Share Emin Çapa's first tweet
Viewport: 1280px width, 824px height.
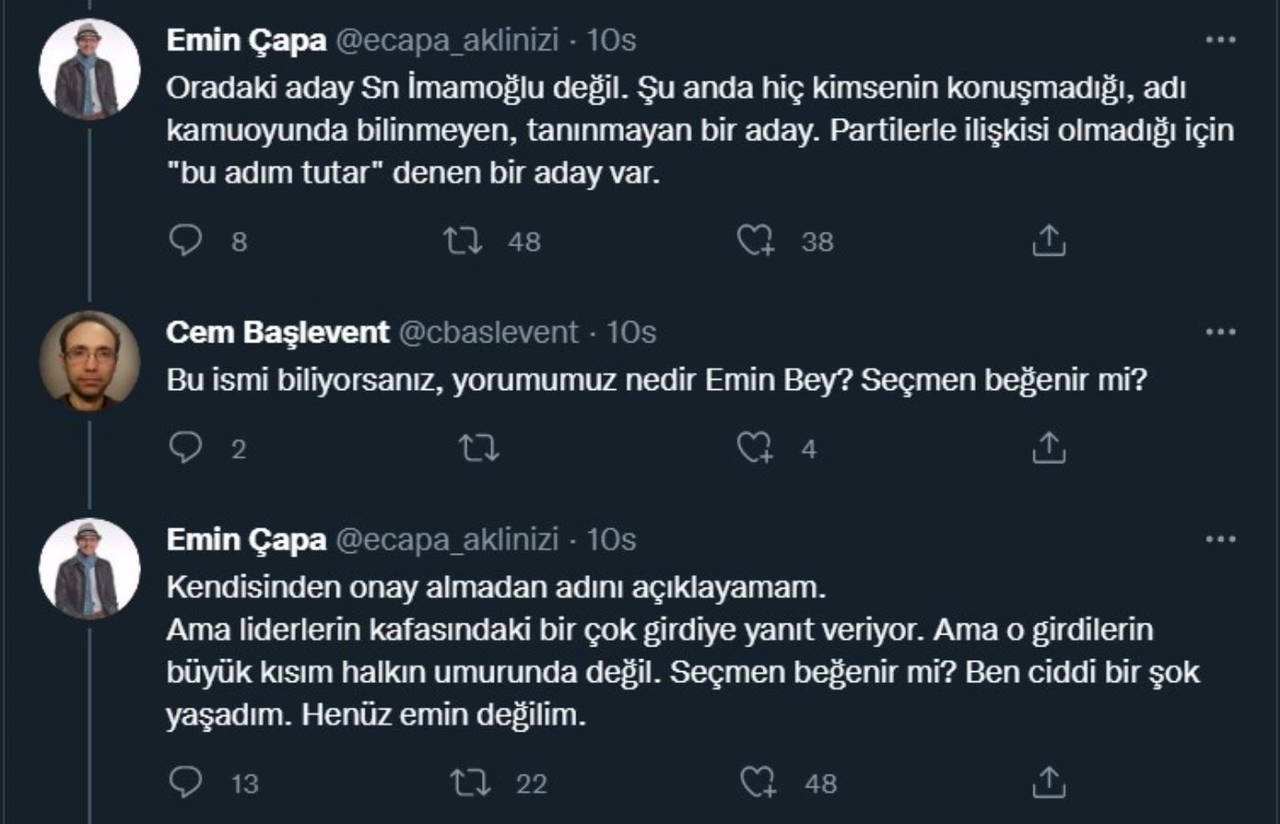1048,241
